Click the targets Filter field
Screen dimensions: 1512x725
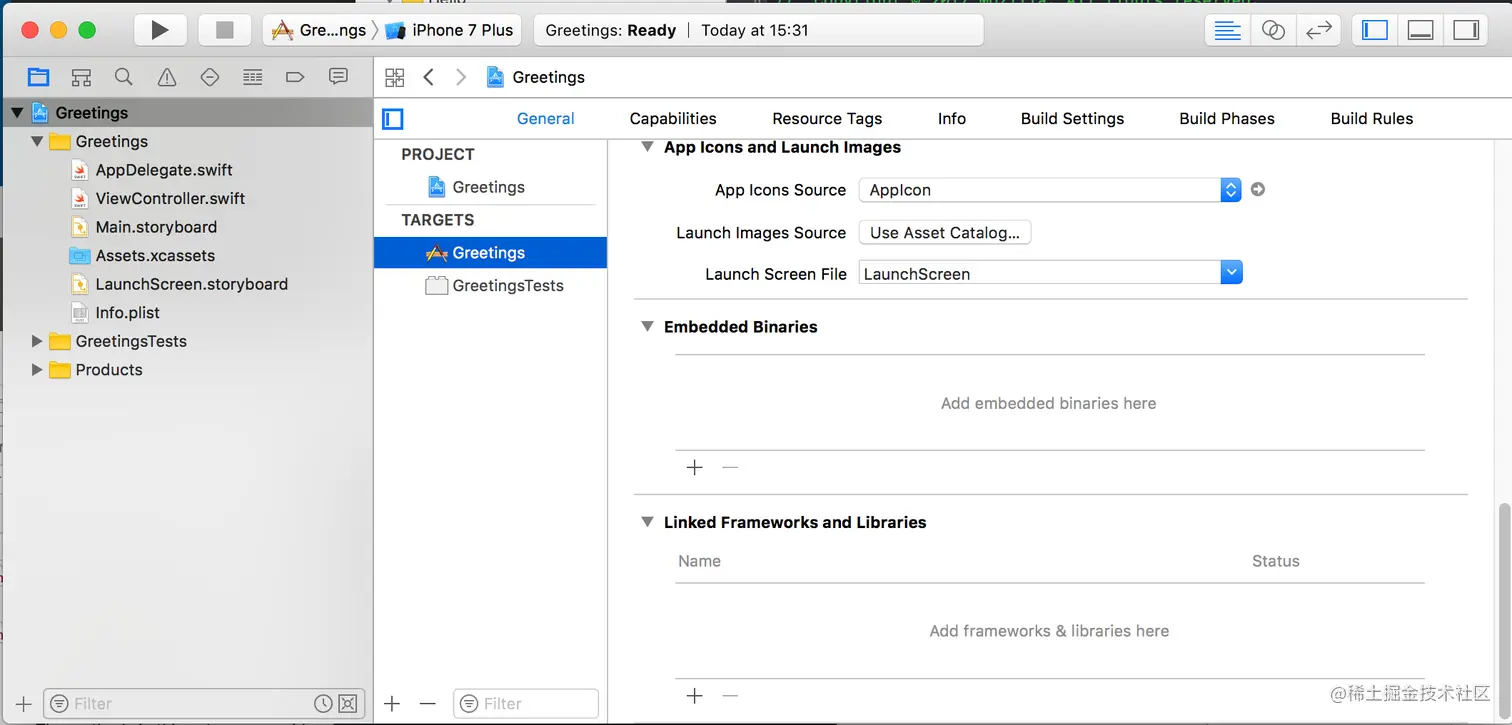(526, 703)
